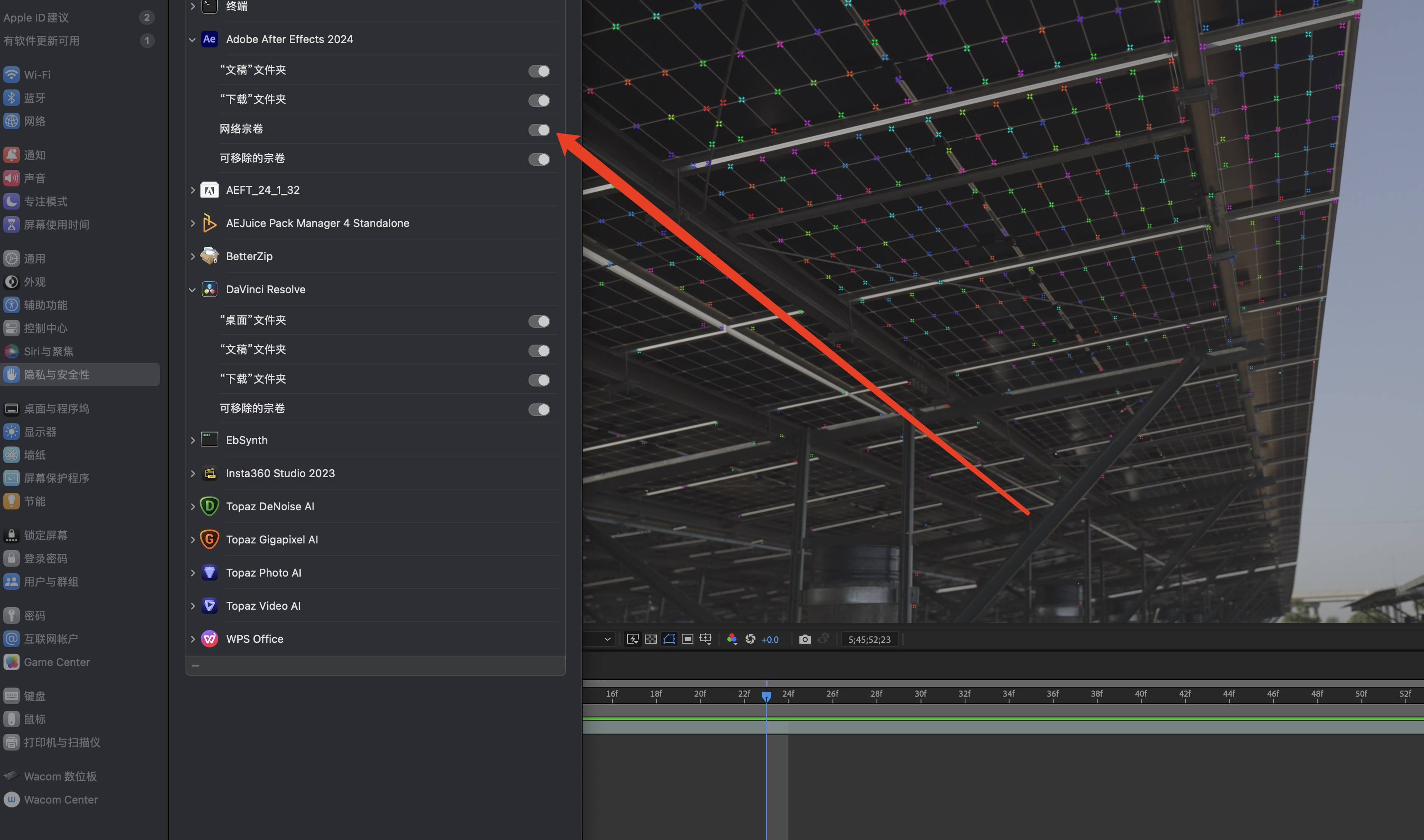Image resolution: width=1424 pixels, height=840 pixels.
Task: Open Game Center settings
Action: [57, 662]
